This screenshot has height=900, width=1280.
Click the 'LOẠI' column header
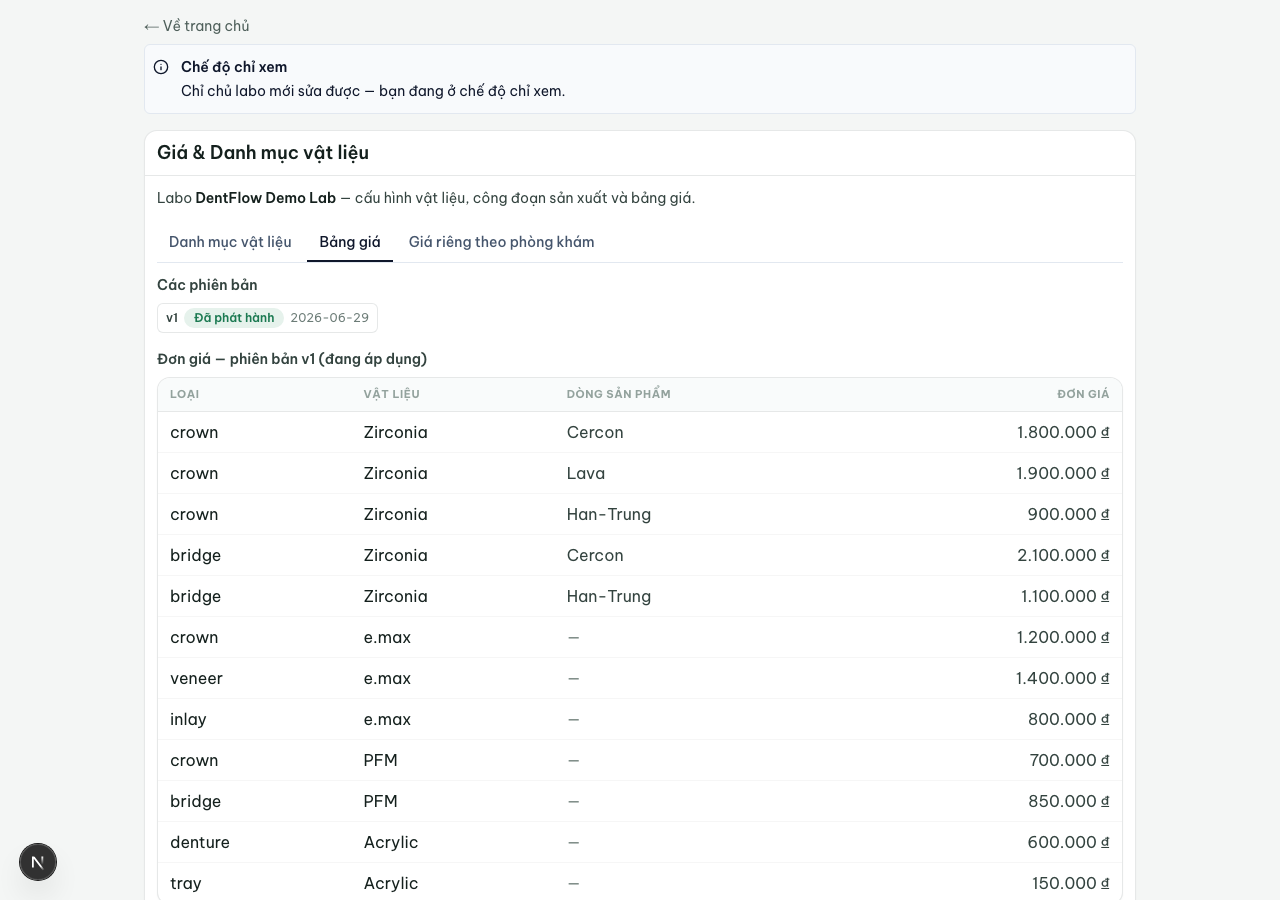click(x=184, y=394)
